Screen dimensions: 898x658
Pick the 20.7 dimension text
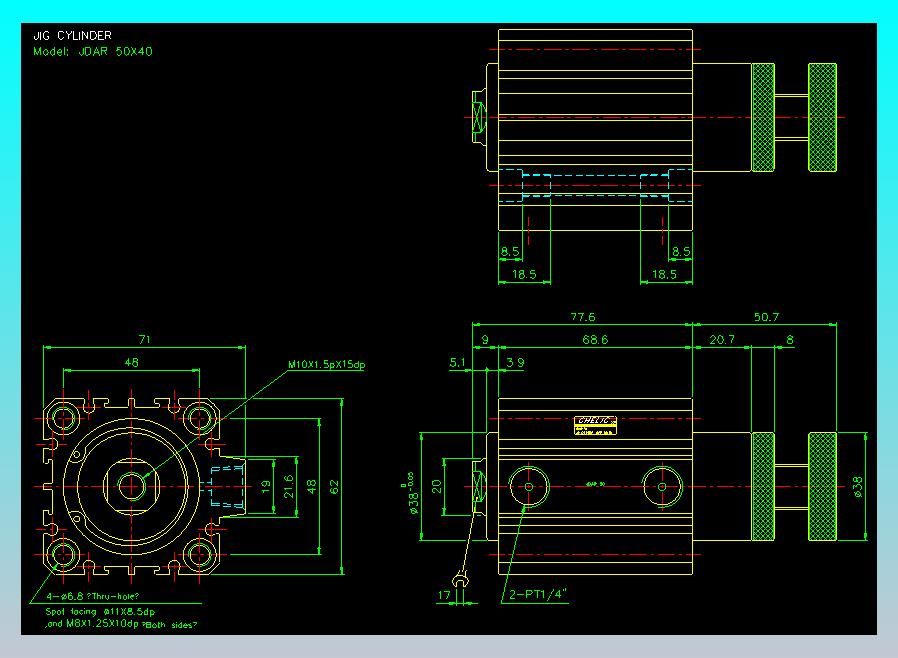click(x=722, y=340)
